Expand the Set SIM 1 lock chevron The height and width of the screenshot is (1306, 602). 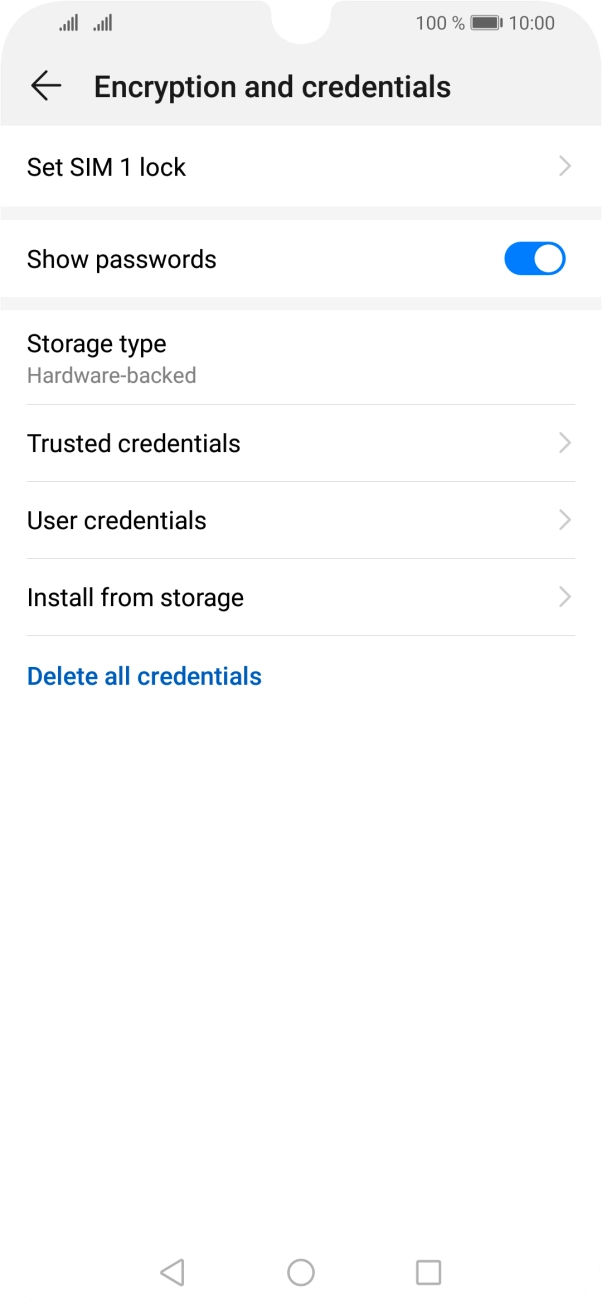pyautogui.click(x=564, y=167)
